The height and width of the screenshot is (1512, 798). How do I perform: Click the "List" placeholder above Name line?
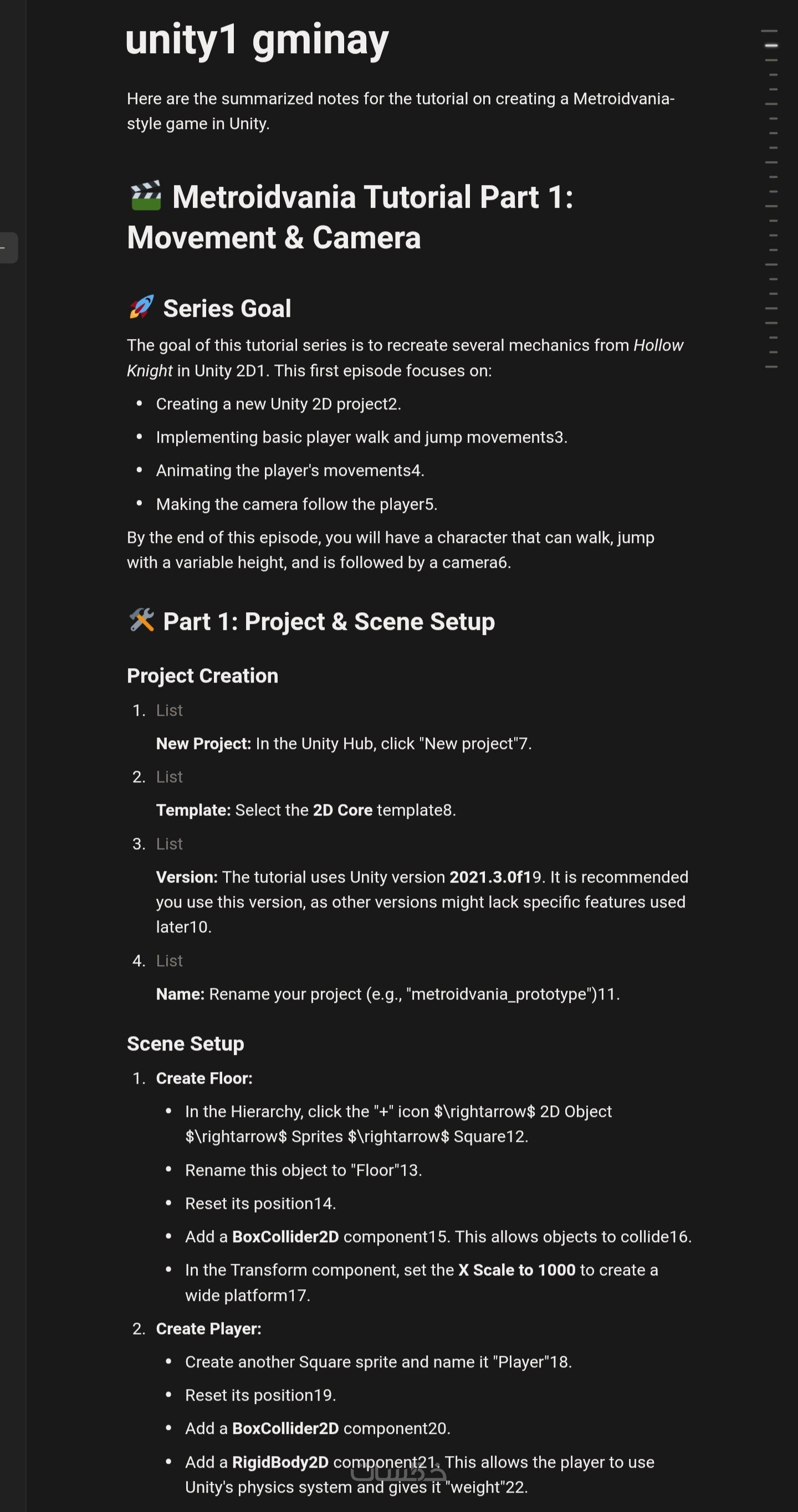(169, 960)
